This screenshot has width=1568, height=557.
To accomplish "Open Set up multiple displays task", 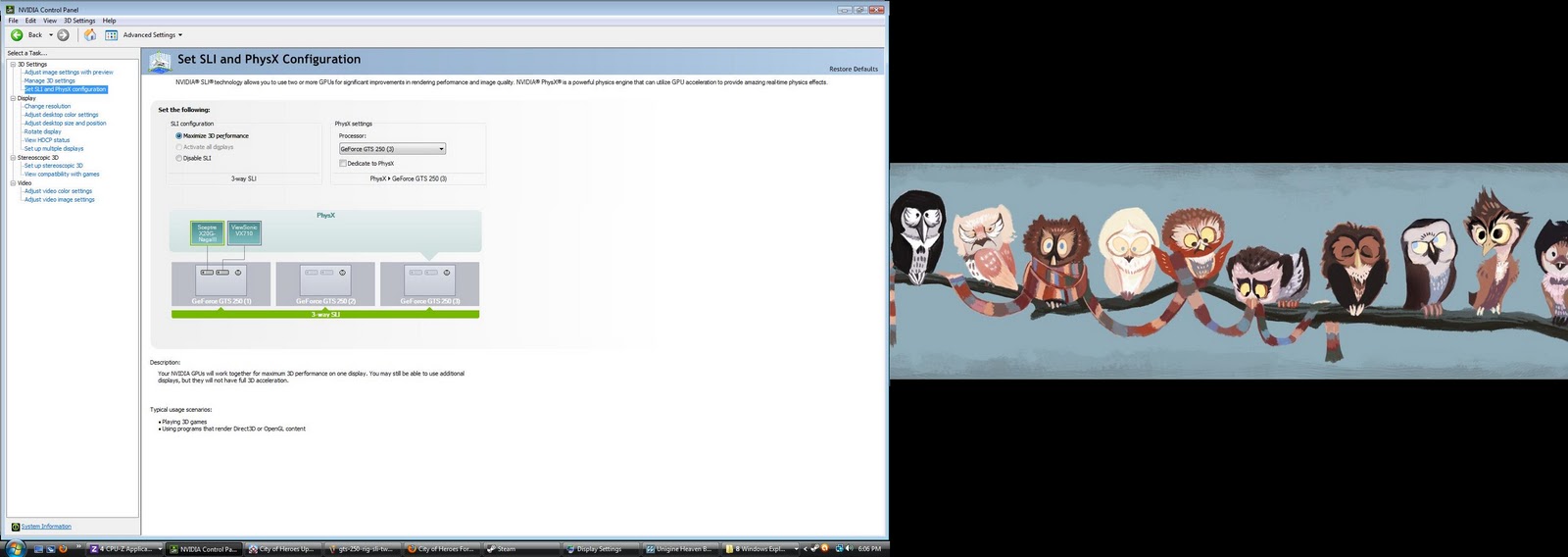I will (x=54, y=149).
